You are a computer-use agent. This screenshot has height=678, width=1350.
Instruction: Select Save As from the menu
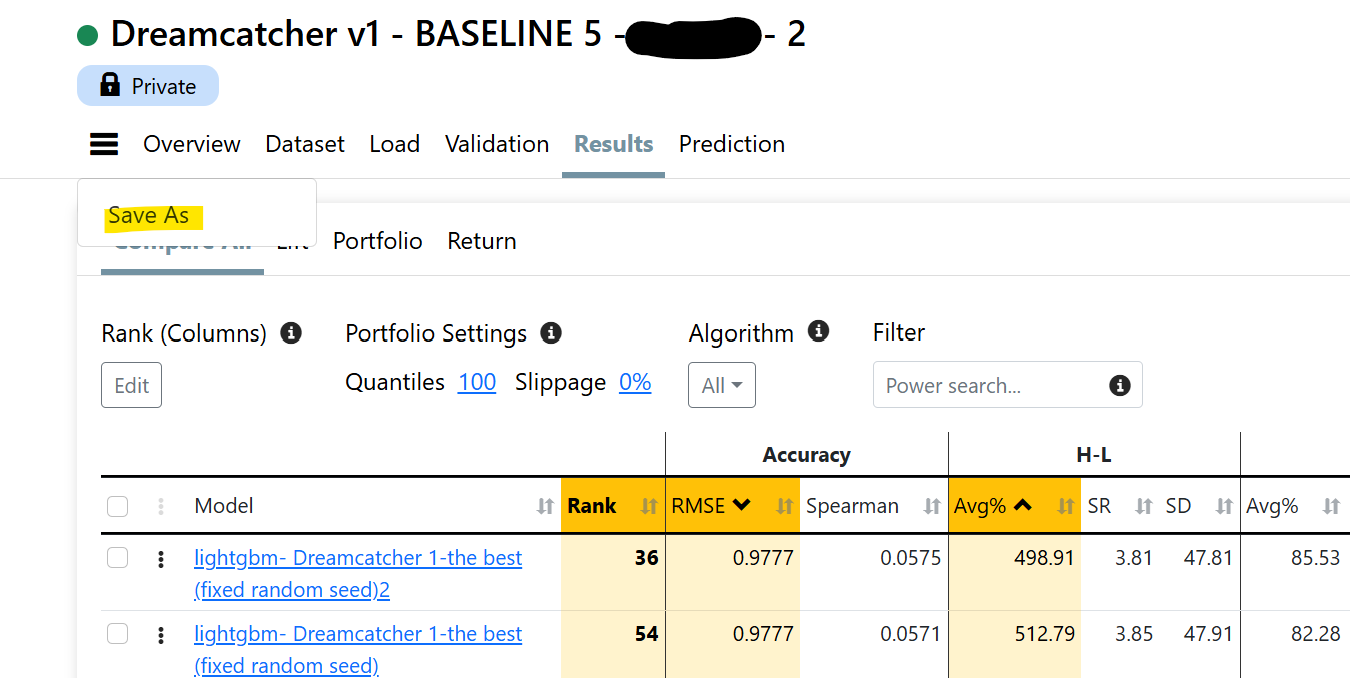coord(149,216)
